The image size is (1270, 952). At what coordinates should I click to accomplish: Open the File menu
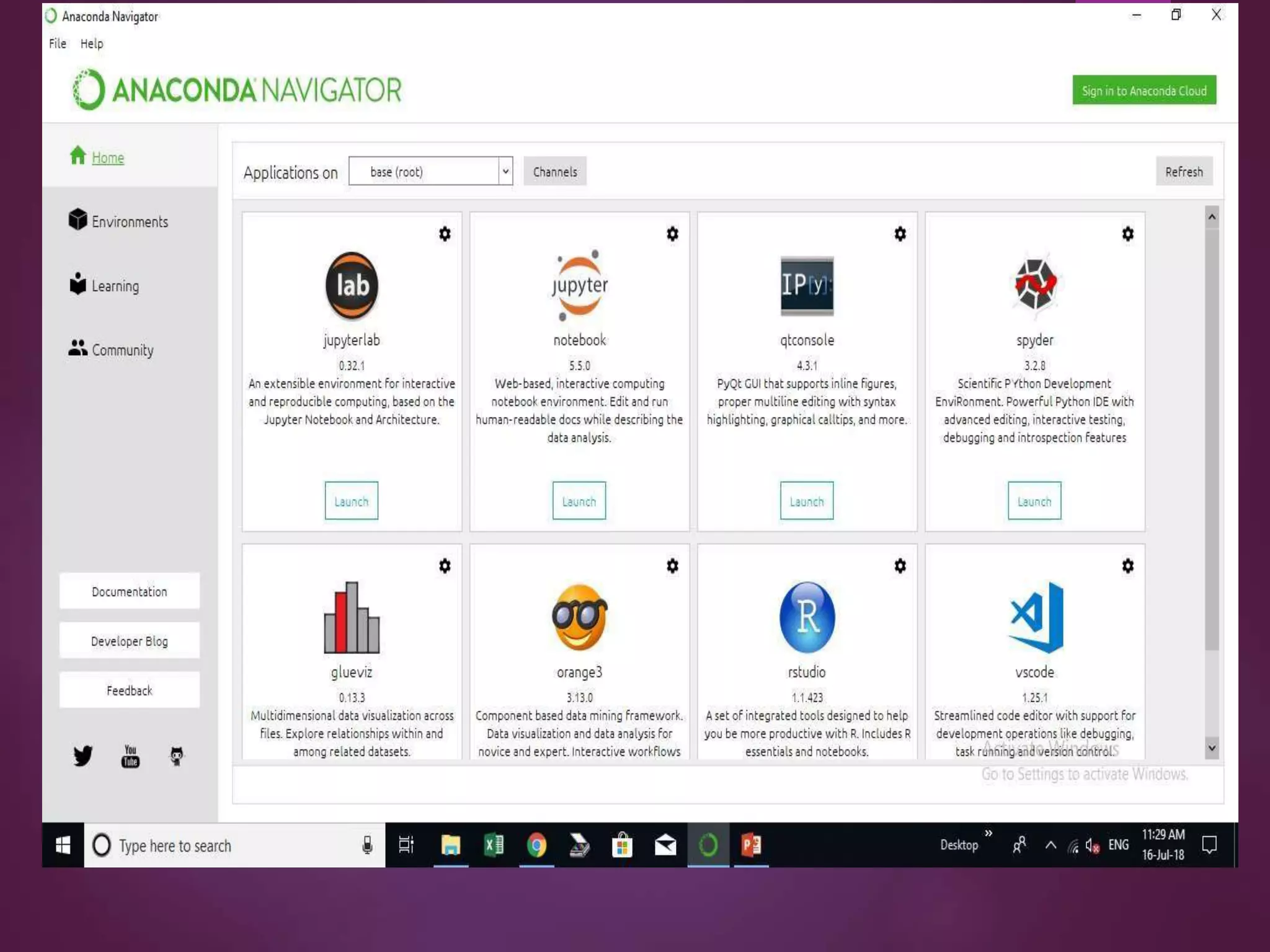click(x=58, y=43)
